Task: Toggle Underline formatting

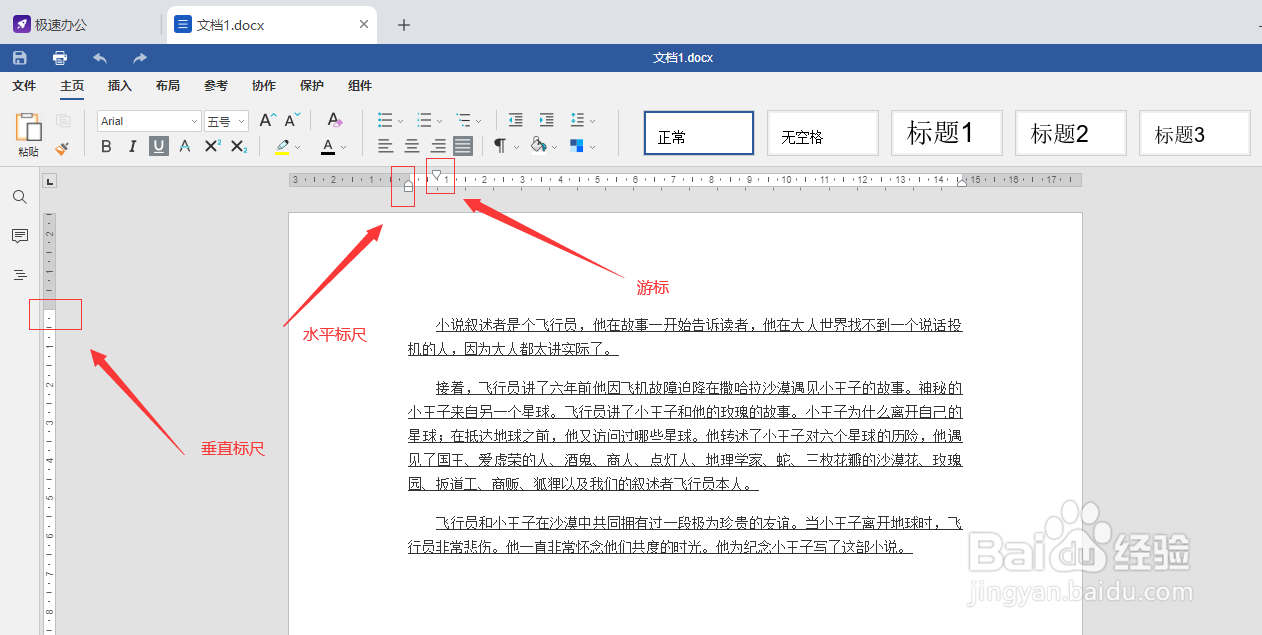Action: (x=158, y=147)
